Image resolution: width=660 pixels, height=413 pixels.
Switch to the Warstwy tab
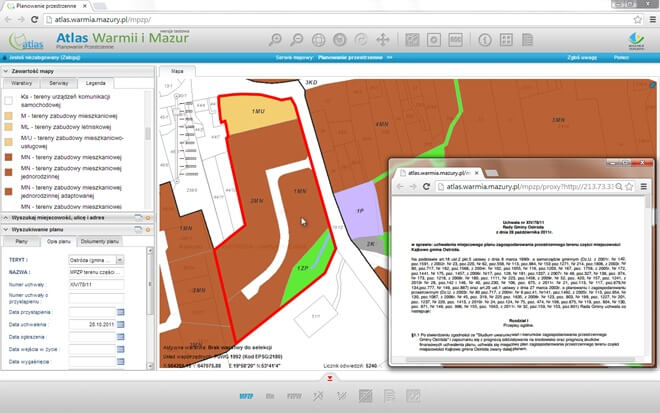[22, 84]
